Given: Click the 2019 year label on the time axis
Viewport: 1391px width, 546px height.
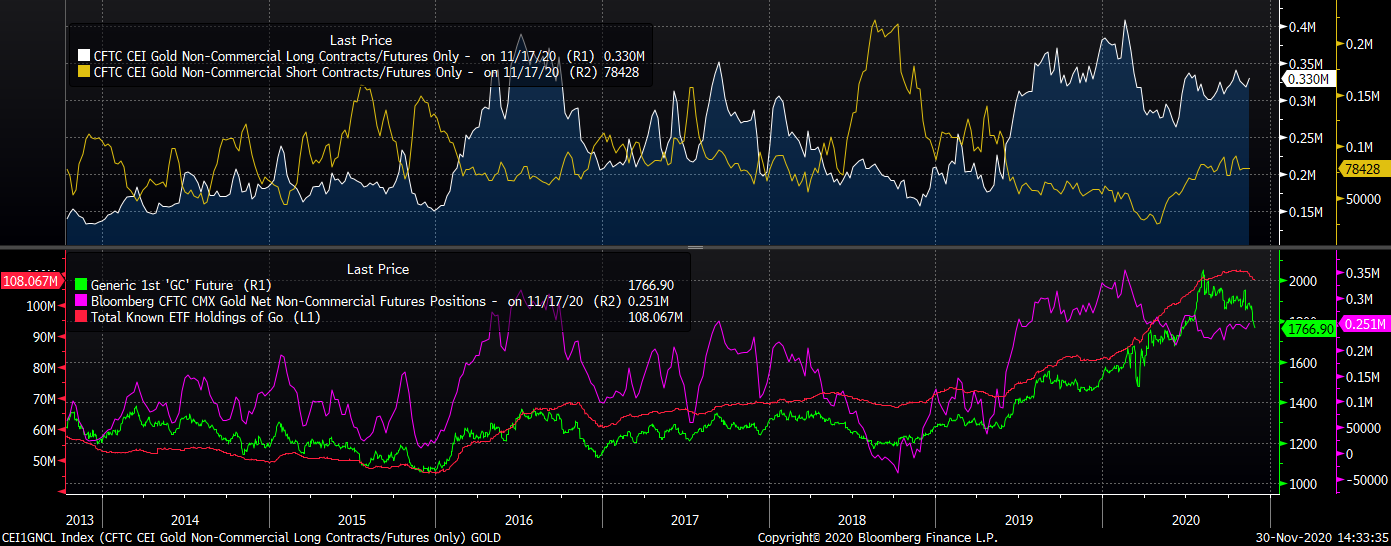Looking at the screenshot, I should point(1019,520).
